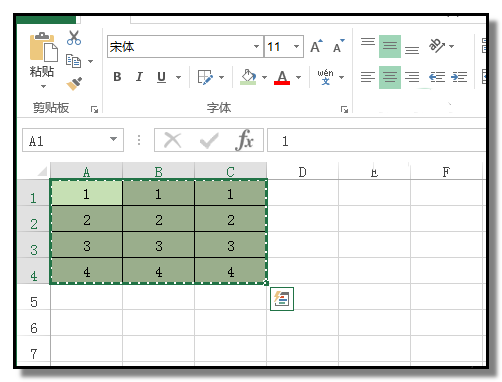Image resolution: width=502 pixels, height=382 pixels.
Task: Open Insert Function fx
Action: [x=245, y=140]
